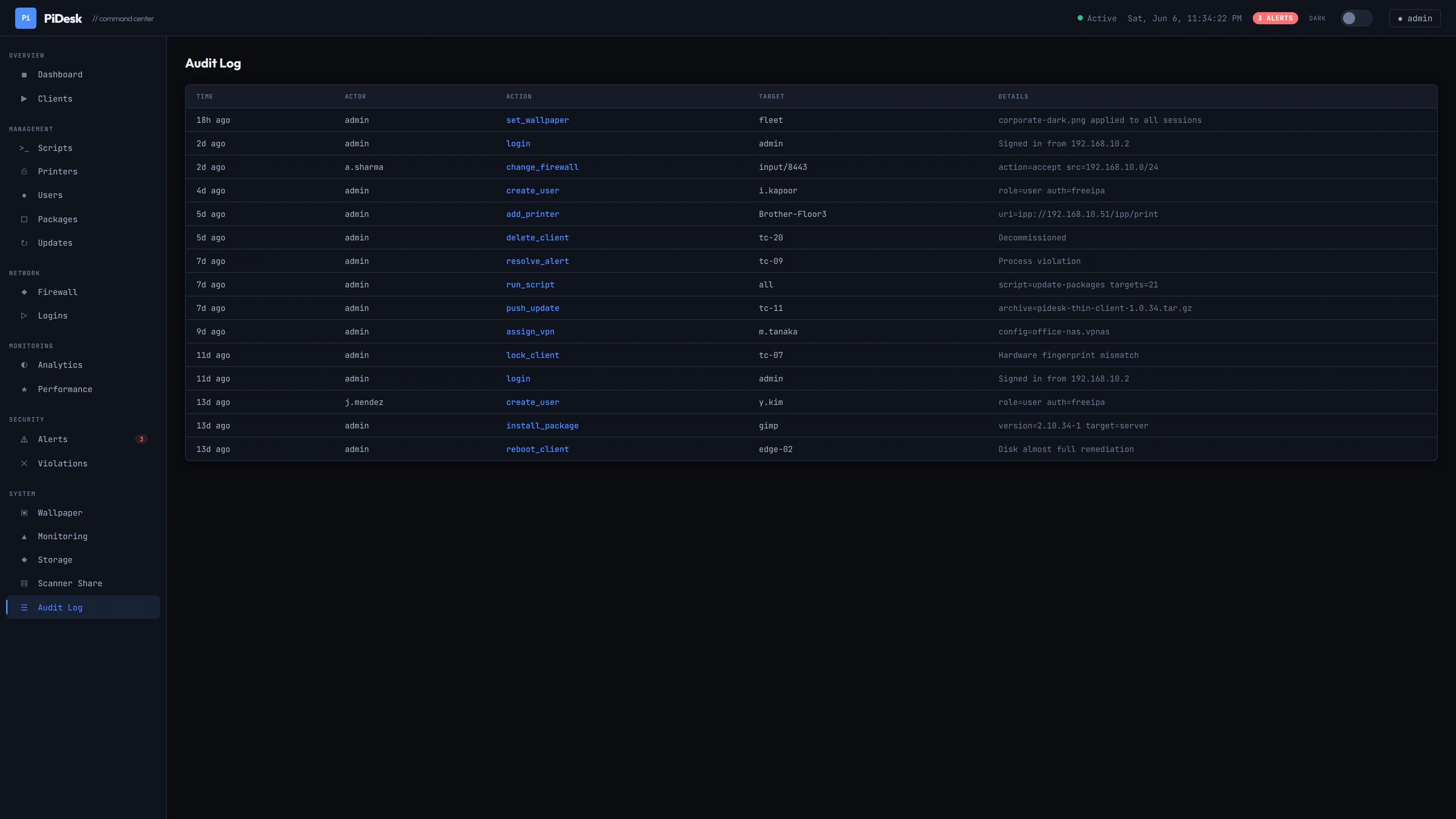Click the install_package action link
This screenshot has height=819, width=1456.
[542, 426]
